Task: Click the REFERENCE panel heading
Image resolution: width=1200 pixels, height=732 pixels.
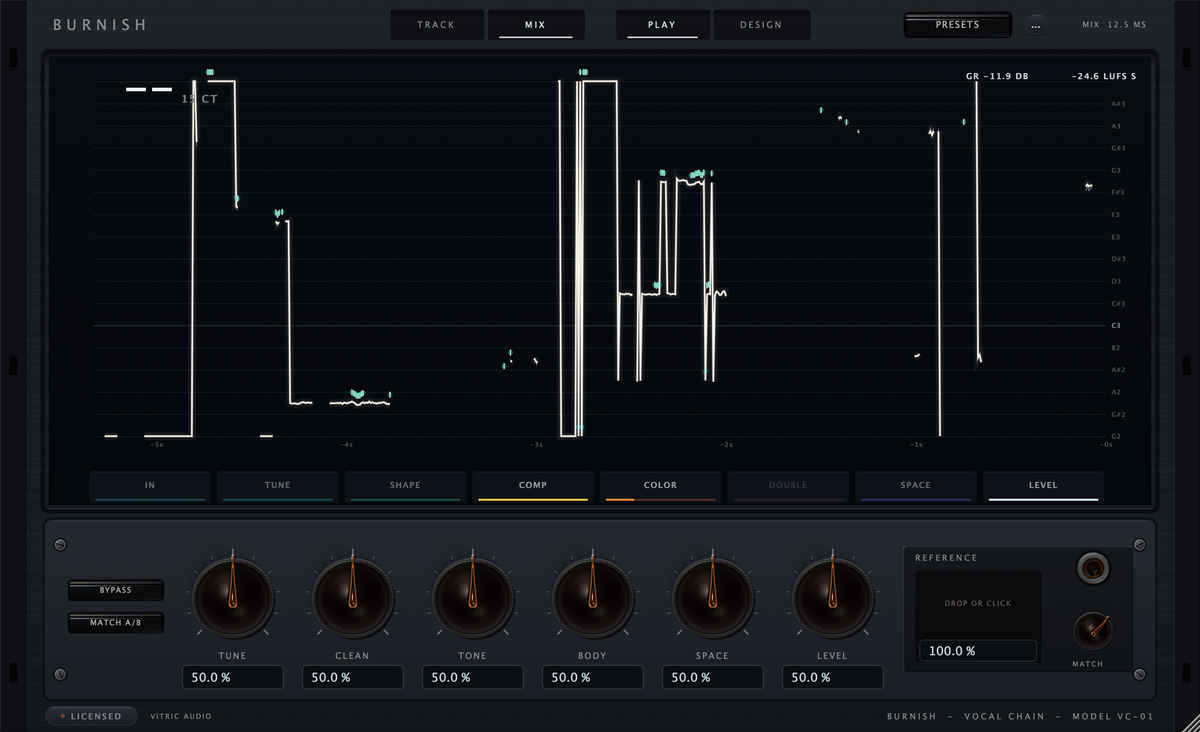Action: click(x=946, y=558)
